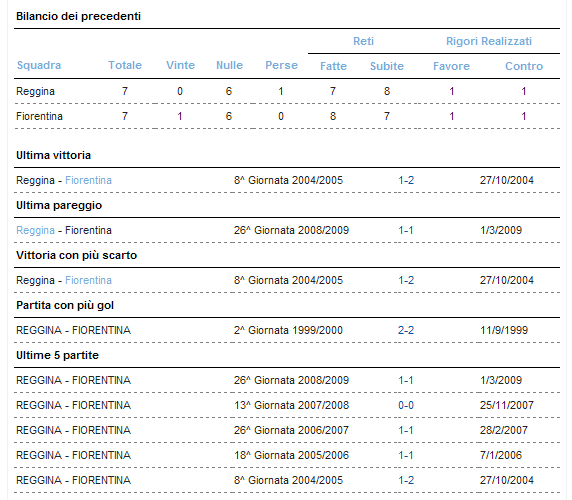Open the 0-0 score from 25/11/2007
The image size is (572, 500).
click(406, 405)
